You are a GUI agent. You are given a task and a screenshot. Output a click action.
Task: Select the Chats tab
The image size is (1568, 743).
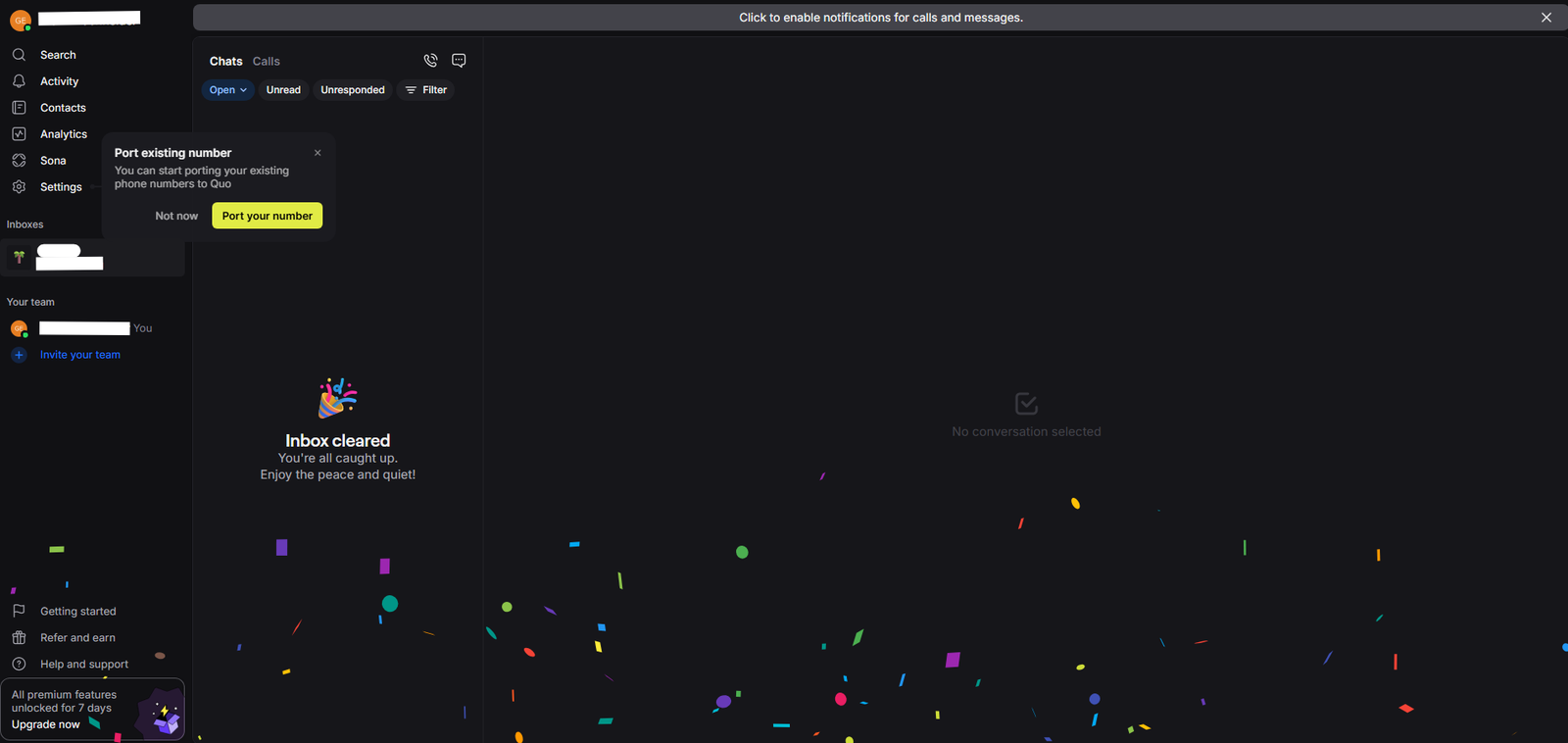pos(225,61)
